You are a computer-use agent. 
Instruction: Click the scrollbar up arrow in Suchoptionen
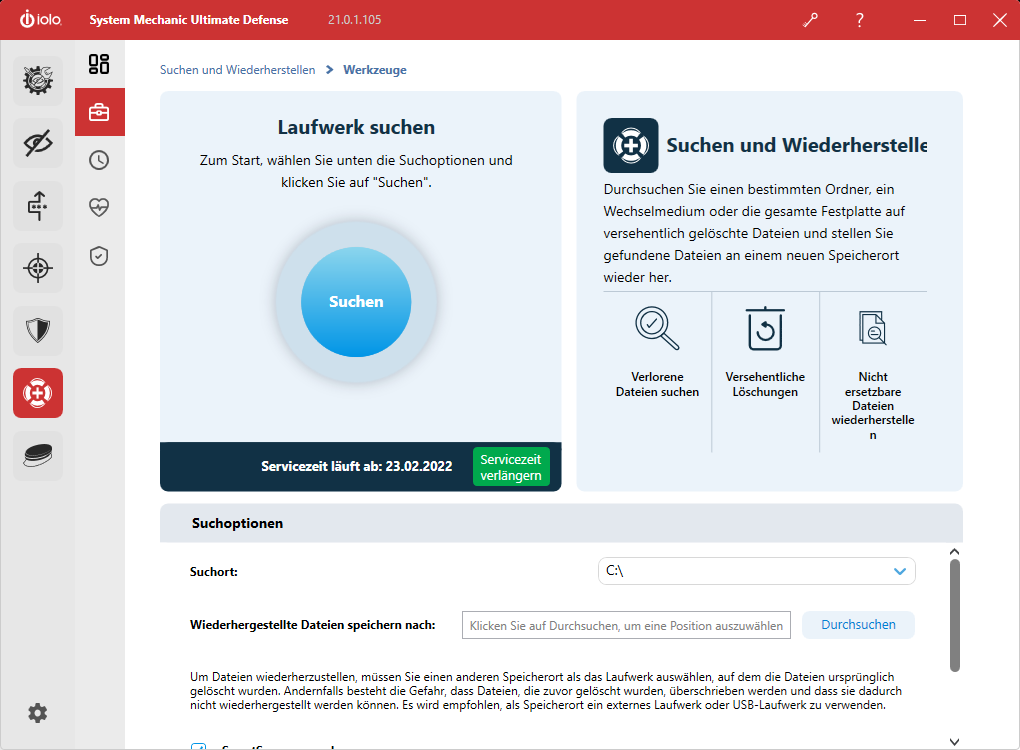tap(954, 552)
